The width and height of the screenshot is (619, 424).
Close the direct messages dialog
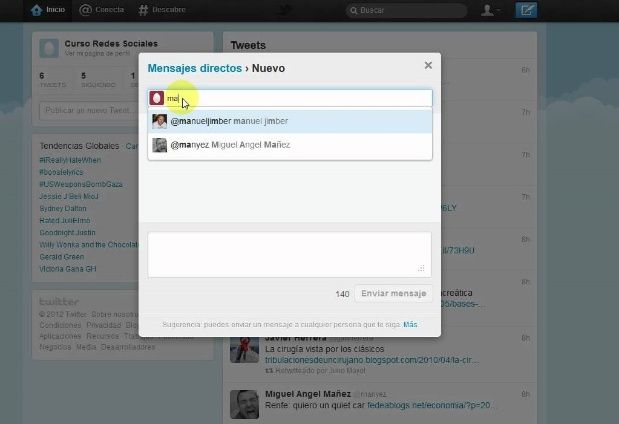click(428, 65)
